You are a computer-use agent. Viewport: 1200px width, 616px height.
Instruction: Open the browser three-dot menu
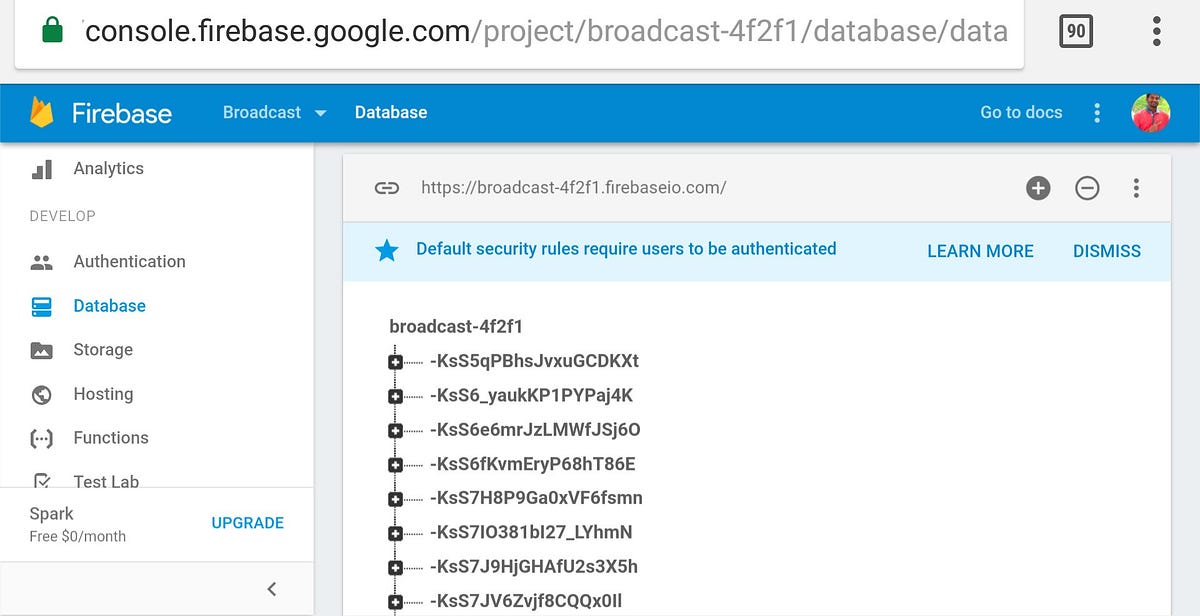[1156, 32]
